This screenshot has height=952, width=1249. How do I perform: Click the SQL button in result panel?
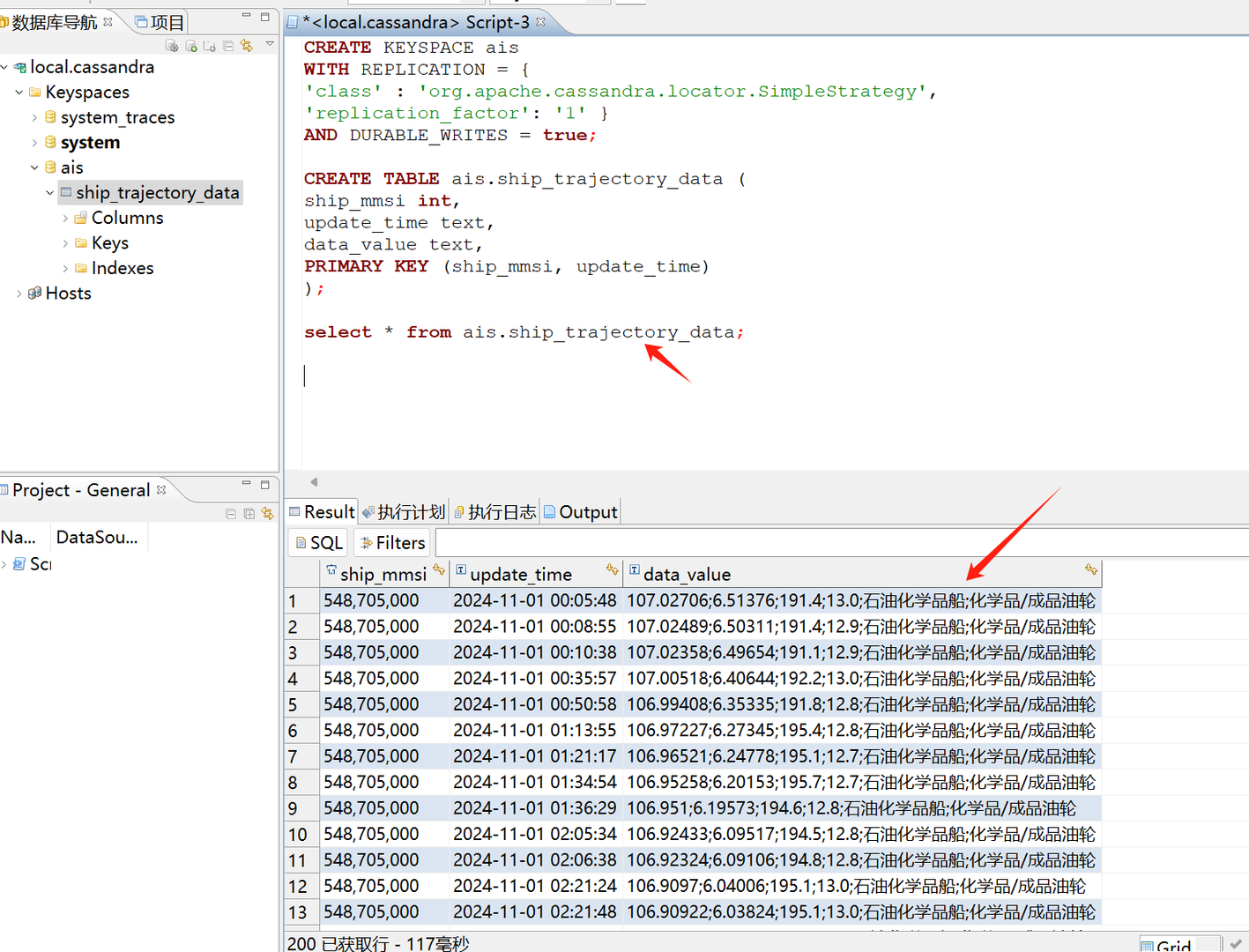[x=318, y=543]
